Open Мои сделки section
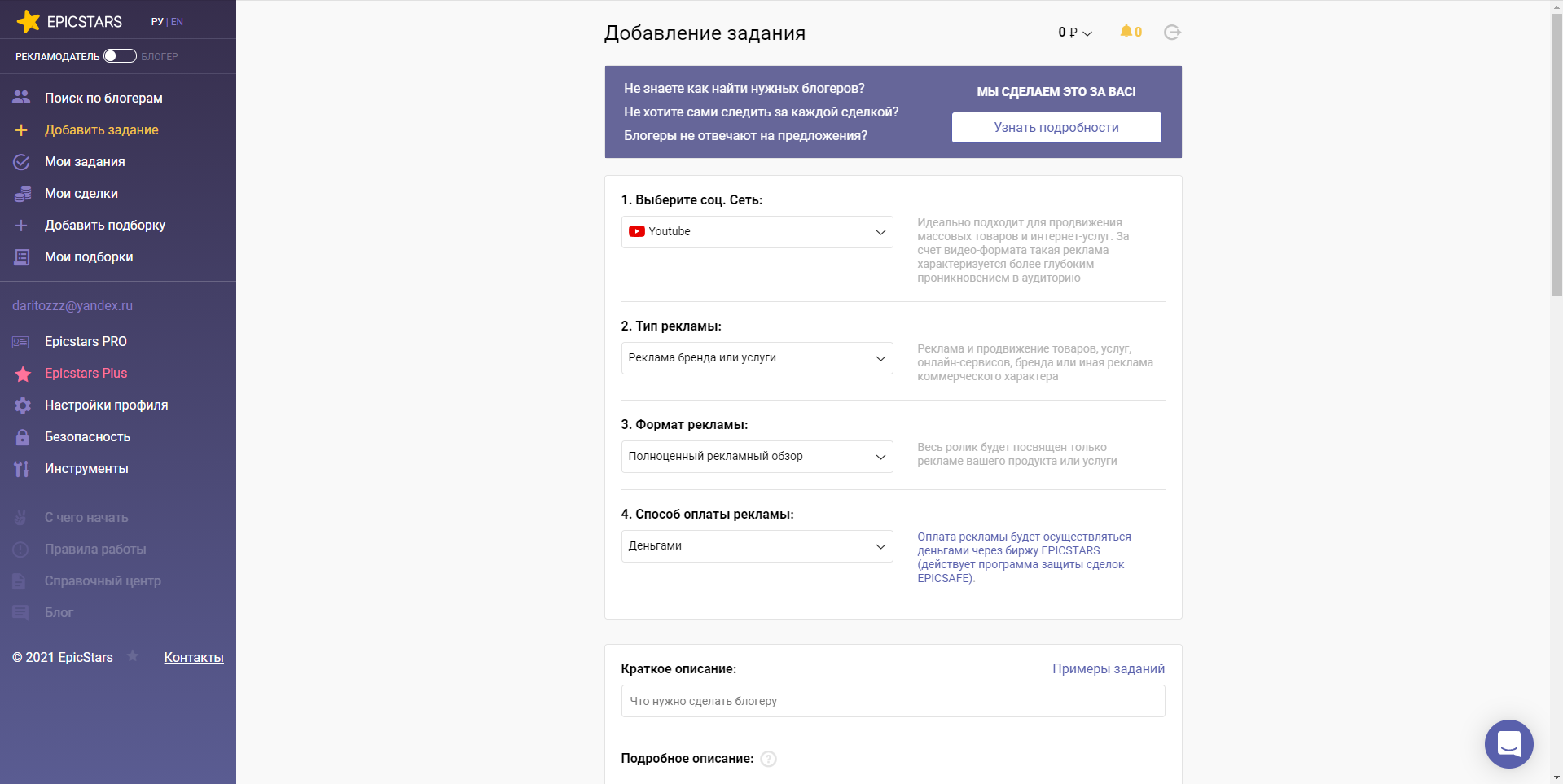The width and height of the screenshot is (1563, 784). (81, 193)
